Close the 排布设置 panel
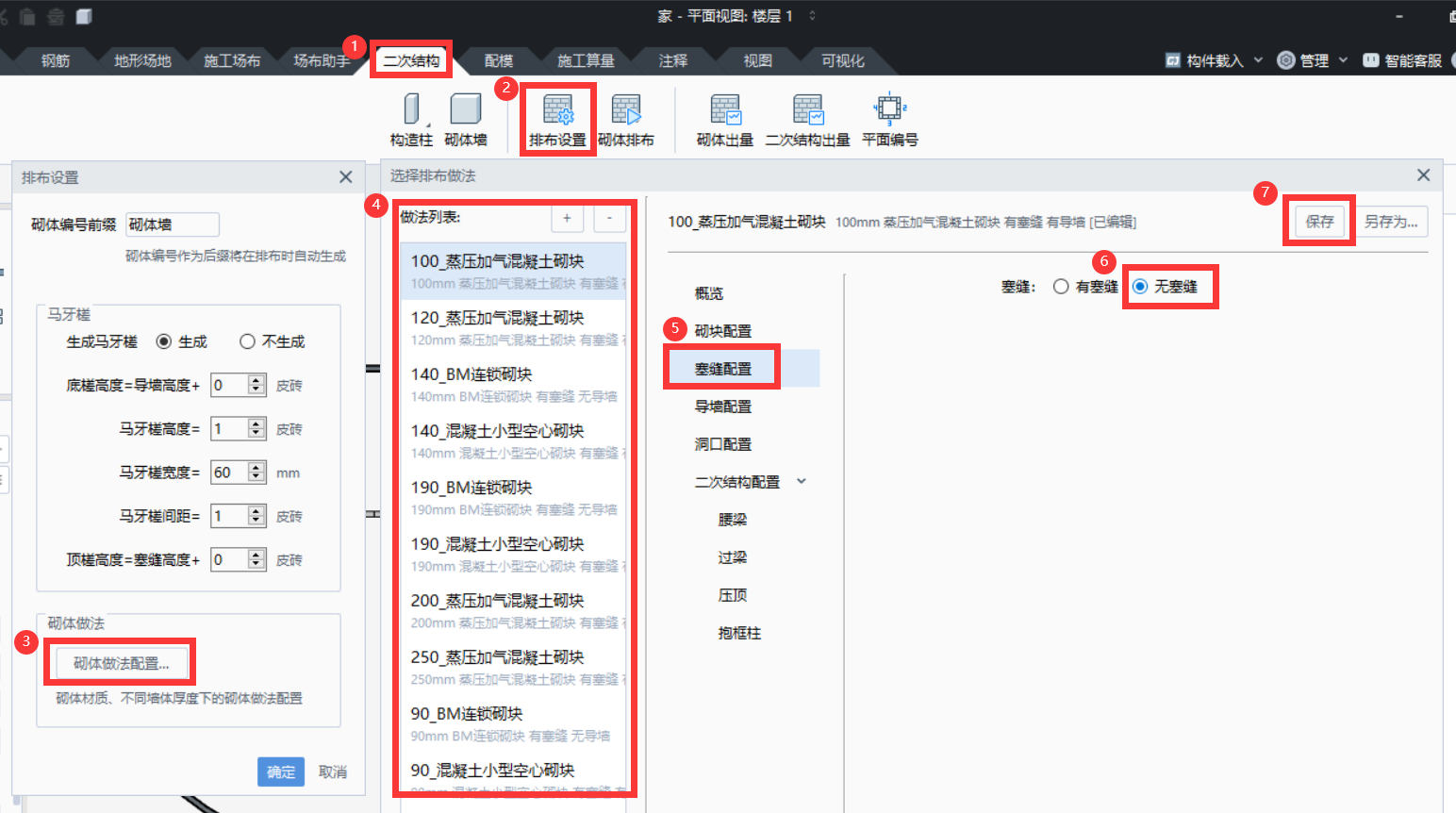Screen dimensions: 1456x813 coord(346,177)
